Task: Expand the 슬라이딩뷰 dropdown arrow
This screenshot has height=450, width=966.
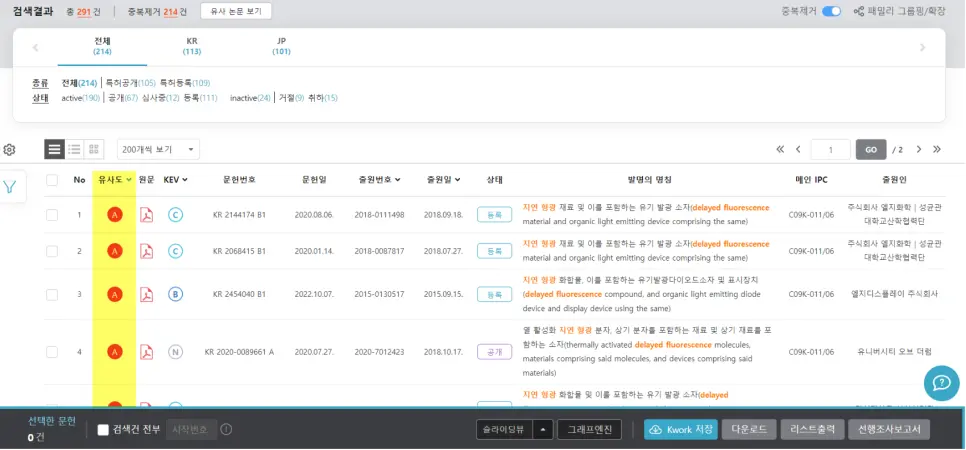Action: point(541,429)
